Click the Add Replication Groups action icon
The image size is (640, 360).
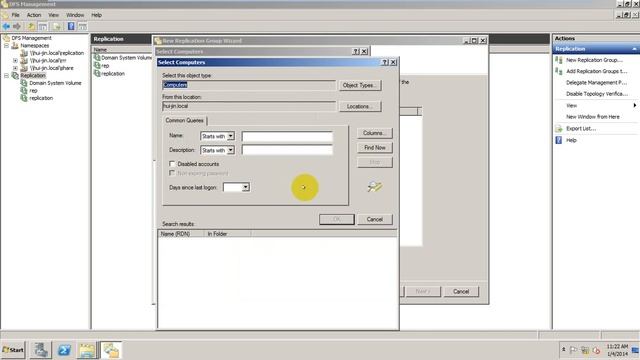click(x=558, y=71)
